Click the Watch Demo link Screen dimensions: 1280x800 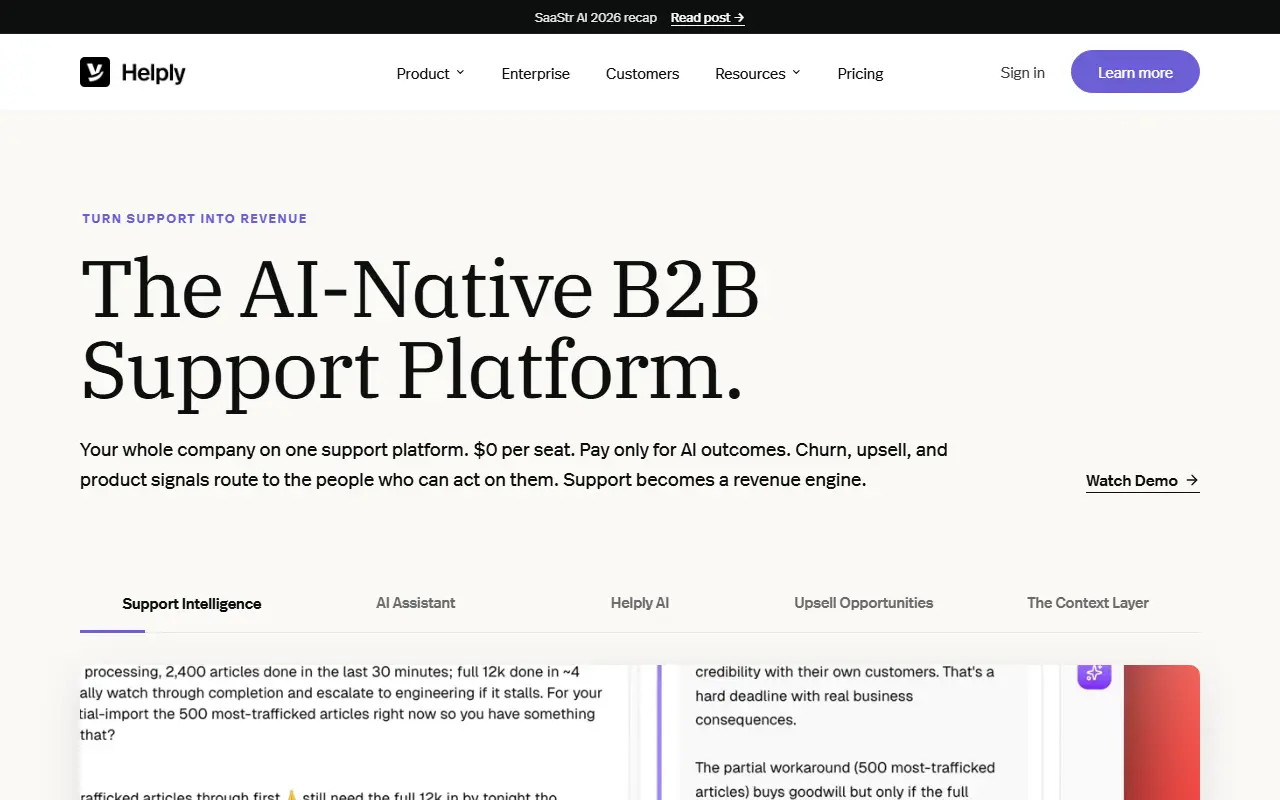pyautogui.click(x=1142, y=481)
